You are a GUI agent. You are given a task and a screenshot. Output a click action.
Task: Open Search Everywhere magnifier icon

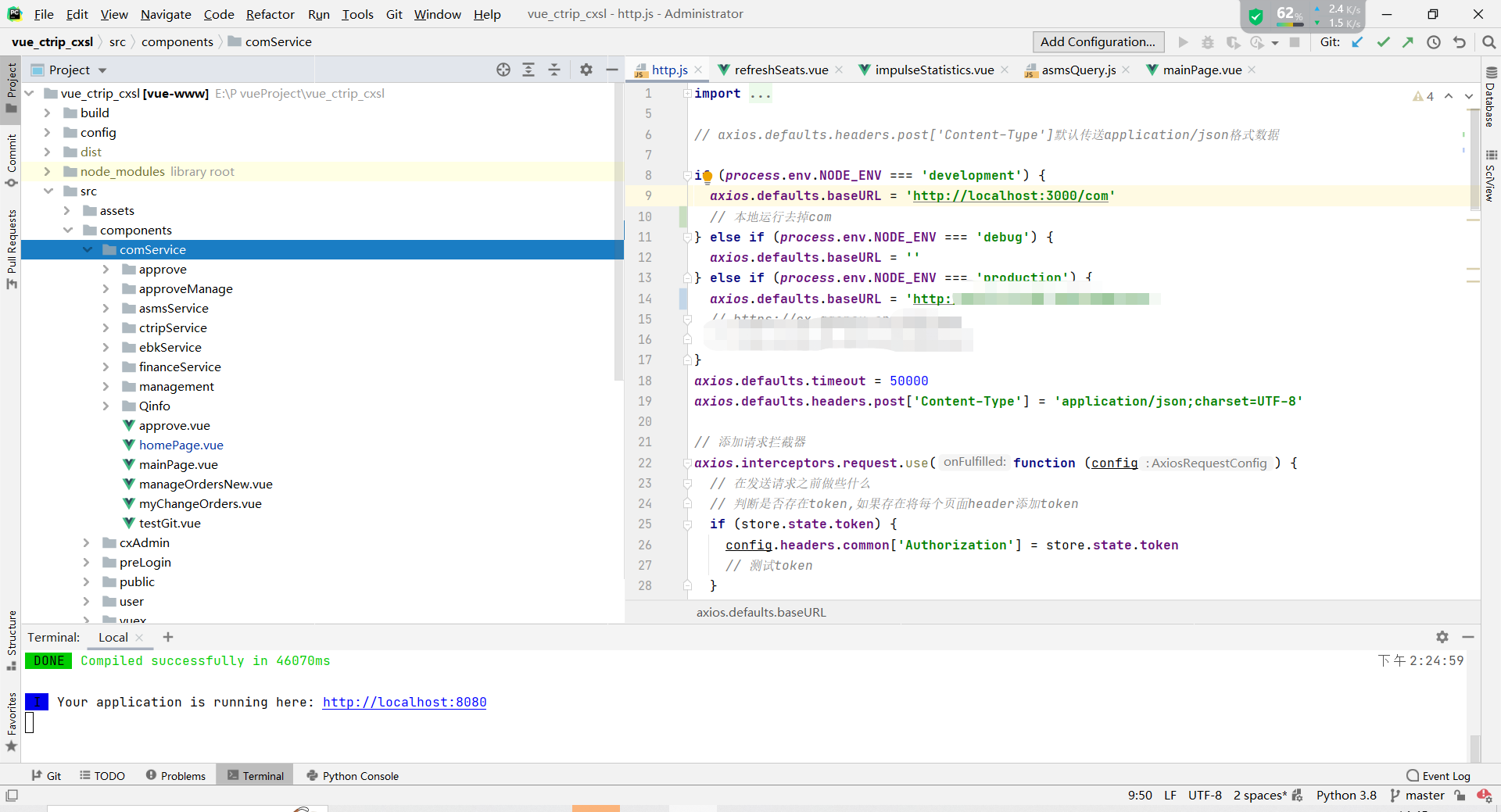(x=1488, y=42)
